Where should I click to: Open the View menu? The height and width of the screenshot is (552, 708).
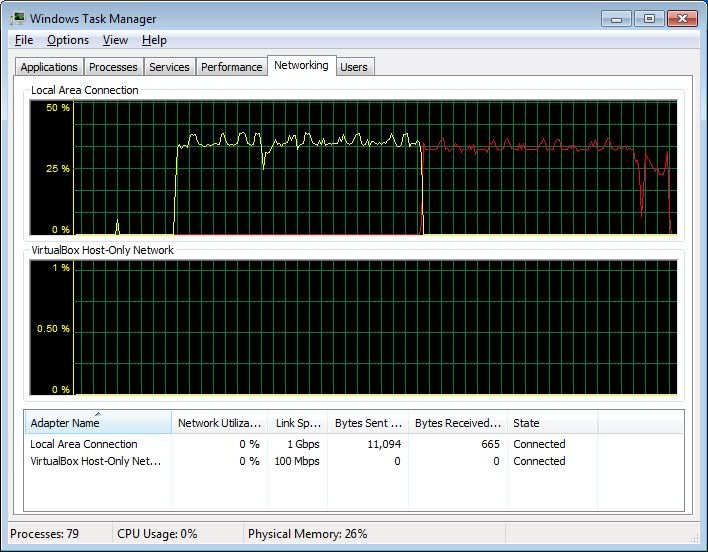coord(115,40)
